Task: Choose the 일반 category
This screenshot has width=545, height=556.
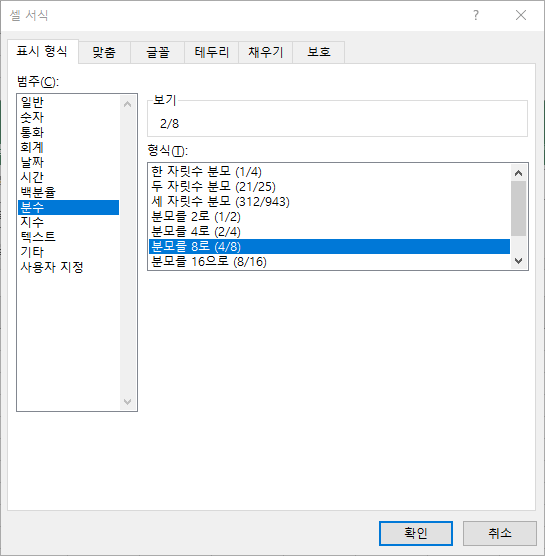Action: tap(68, 102)
